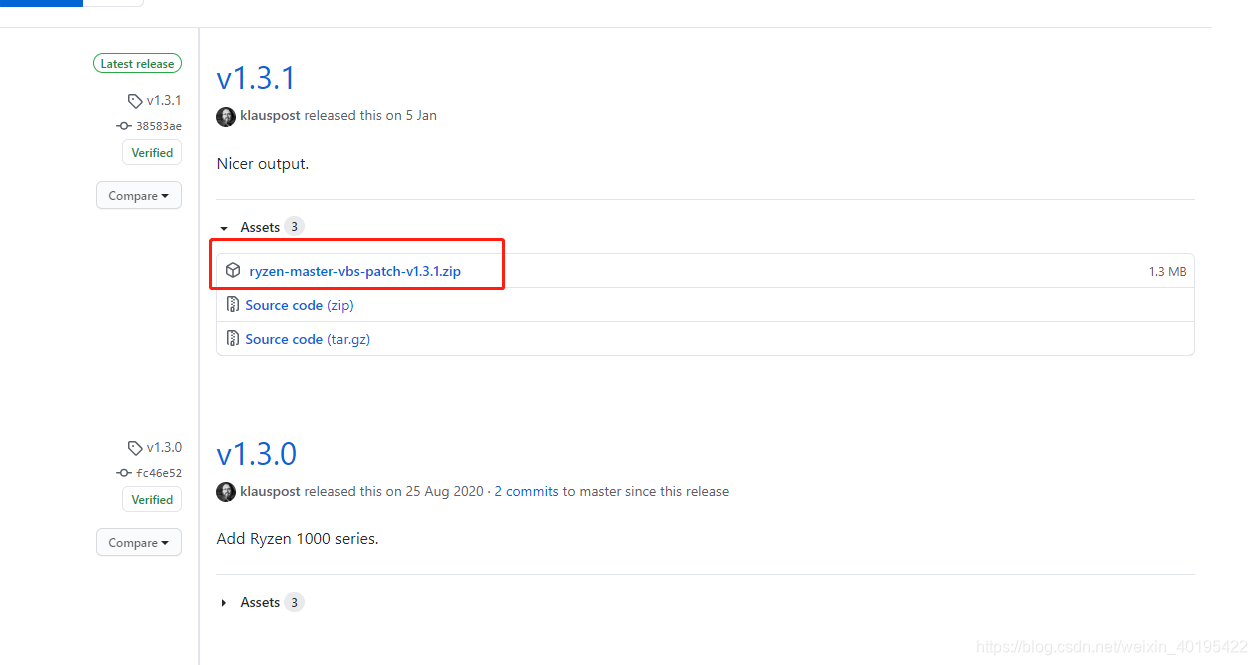Screen dimensions: 1257x665
Task: Click the released this on 25 Aug 2020 text
Action: click(x=394, y=492)
